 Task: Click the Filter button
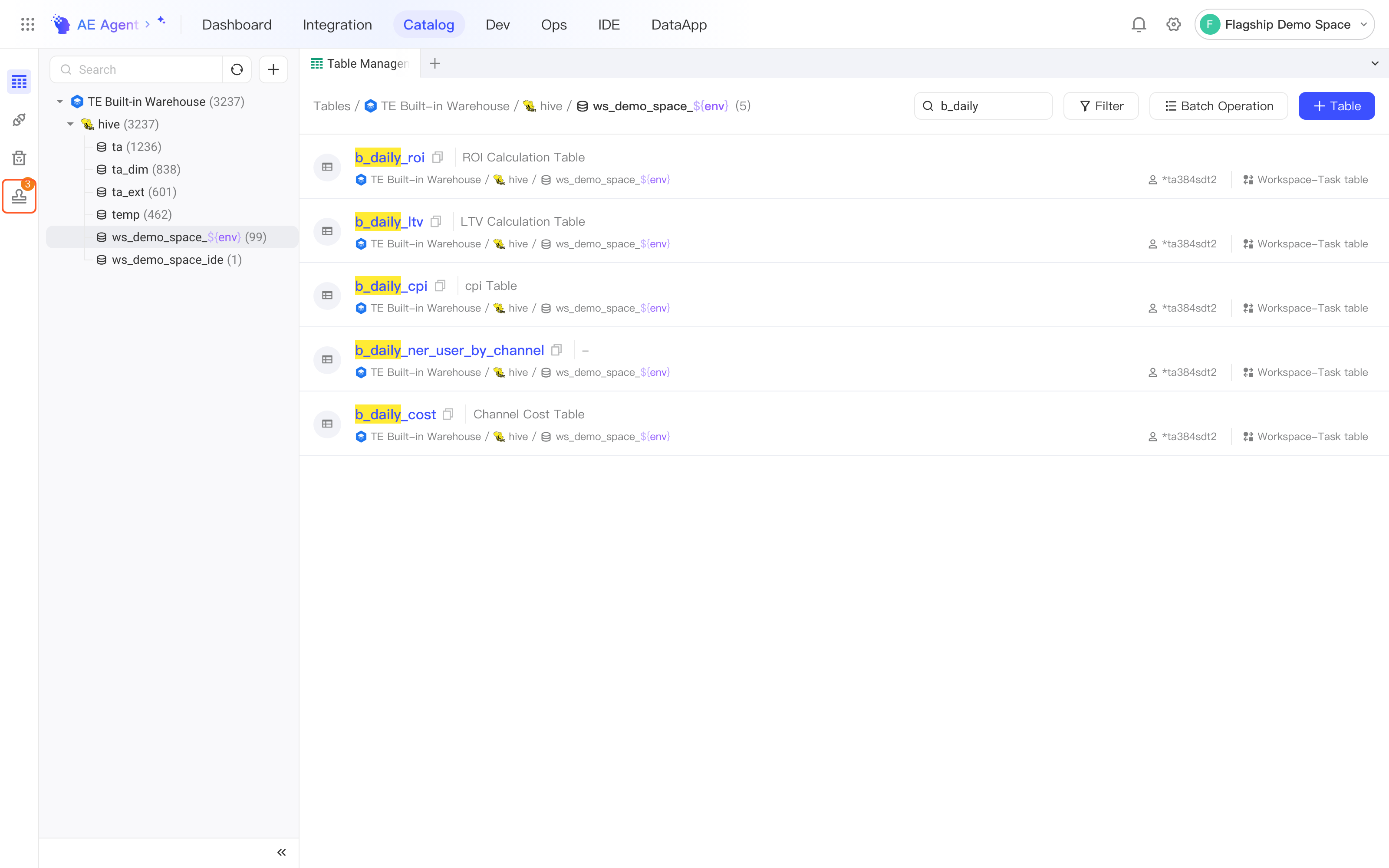pos(1101,106)
